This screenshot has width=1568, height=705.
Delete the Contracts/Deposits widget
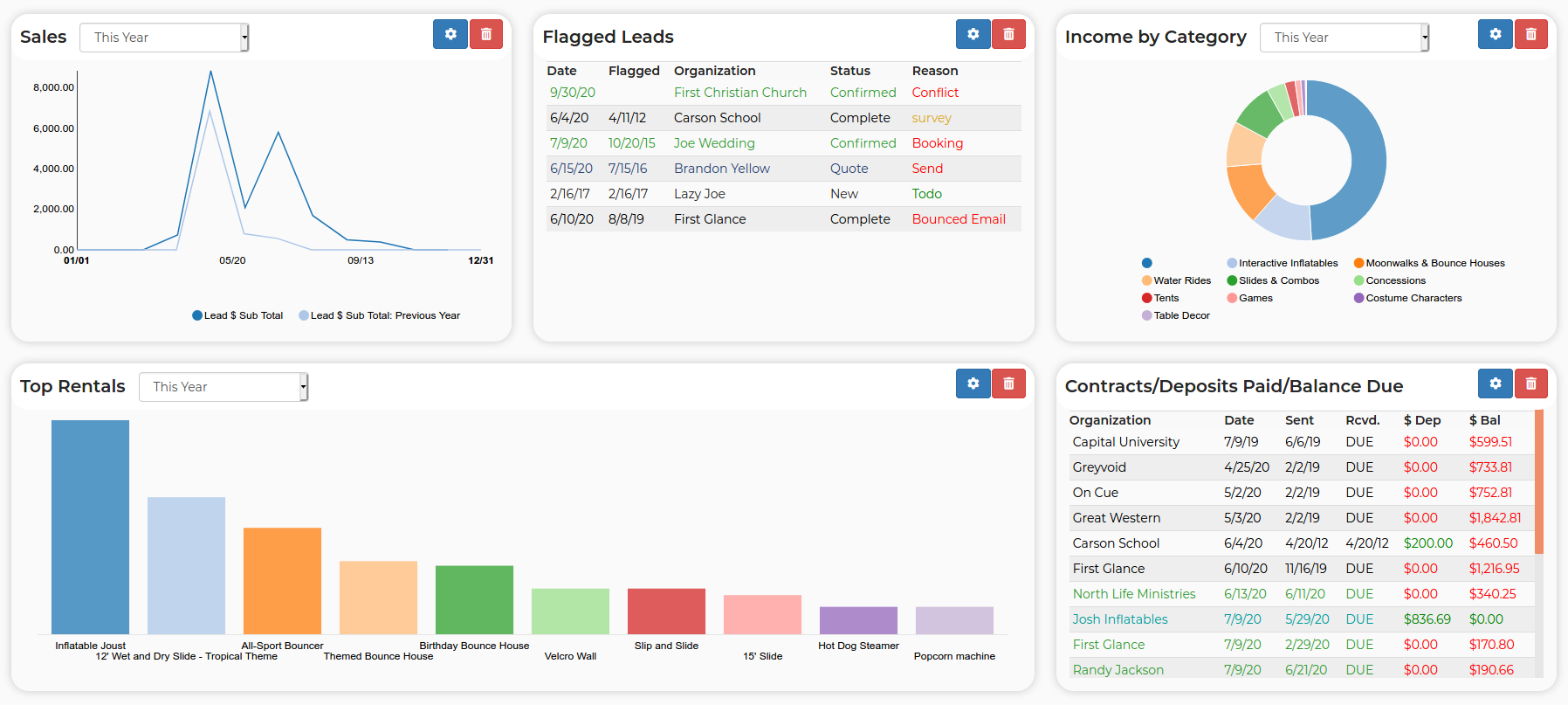tap(1530, 384)
